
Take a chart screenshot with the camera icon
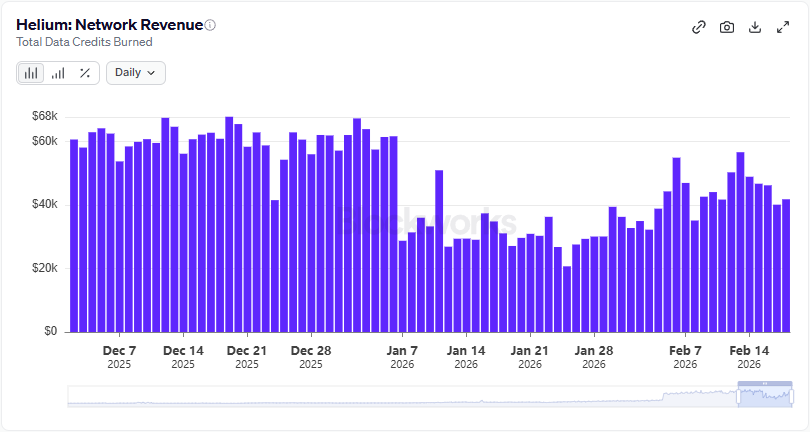click(727, 27)
